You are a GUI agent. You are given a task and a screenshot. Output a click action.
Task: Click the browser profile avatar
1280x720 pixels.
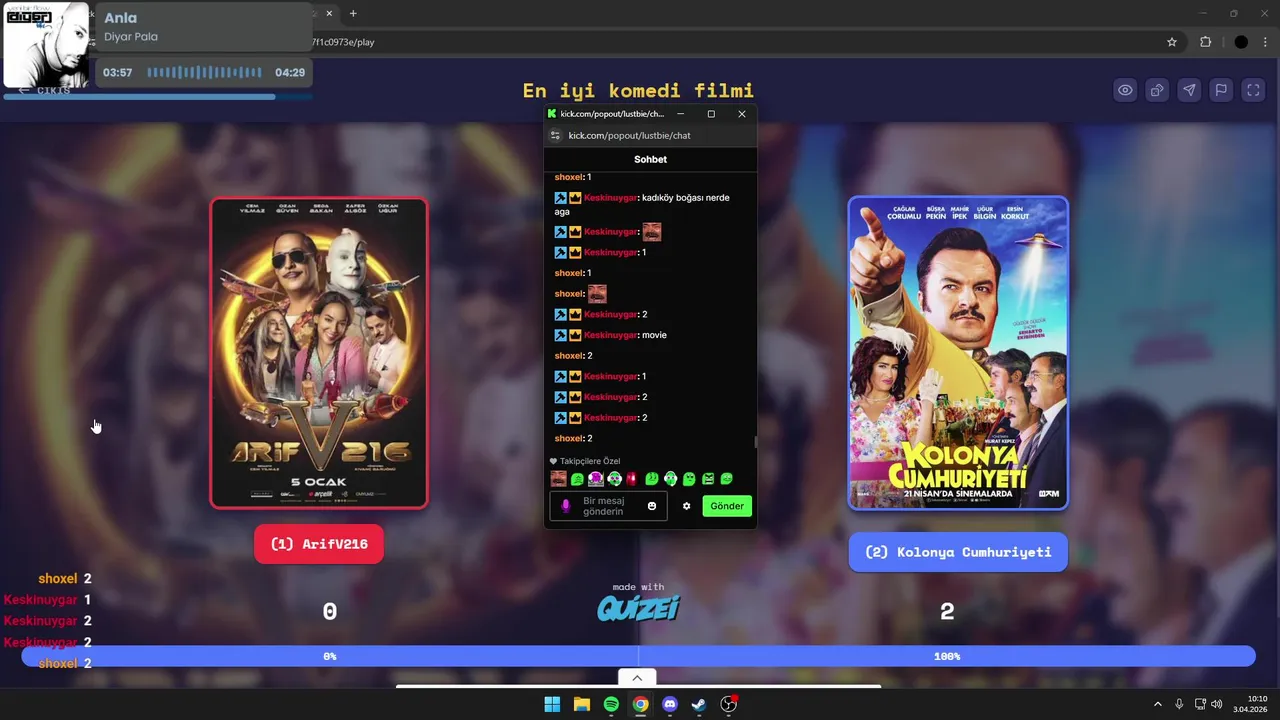tap(1241, 42)
